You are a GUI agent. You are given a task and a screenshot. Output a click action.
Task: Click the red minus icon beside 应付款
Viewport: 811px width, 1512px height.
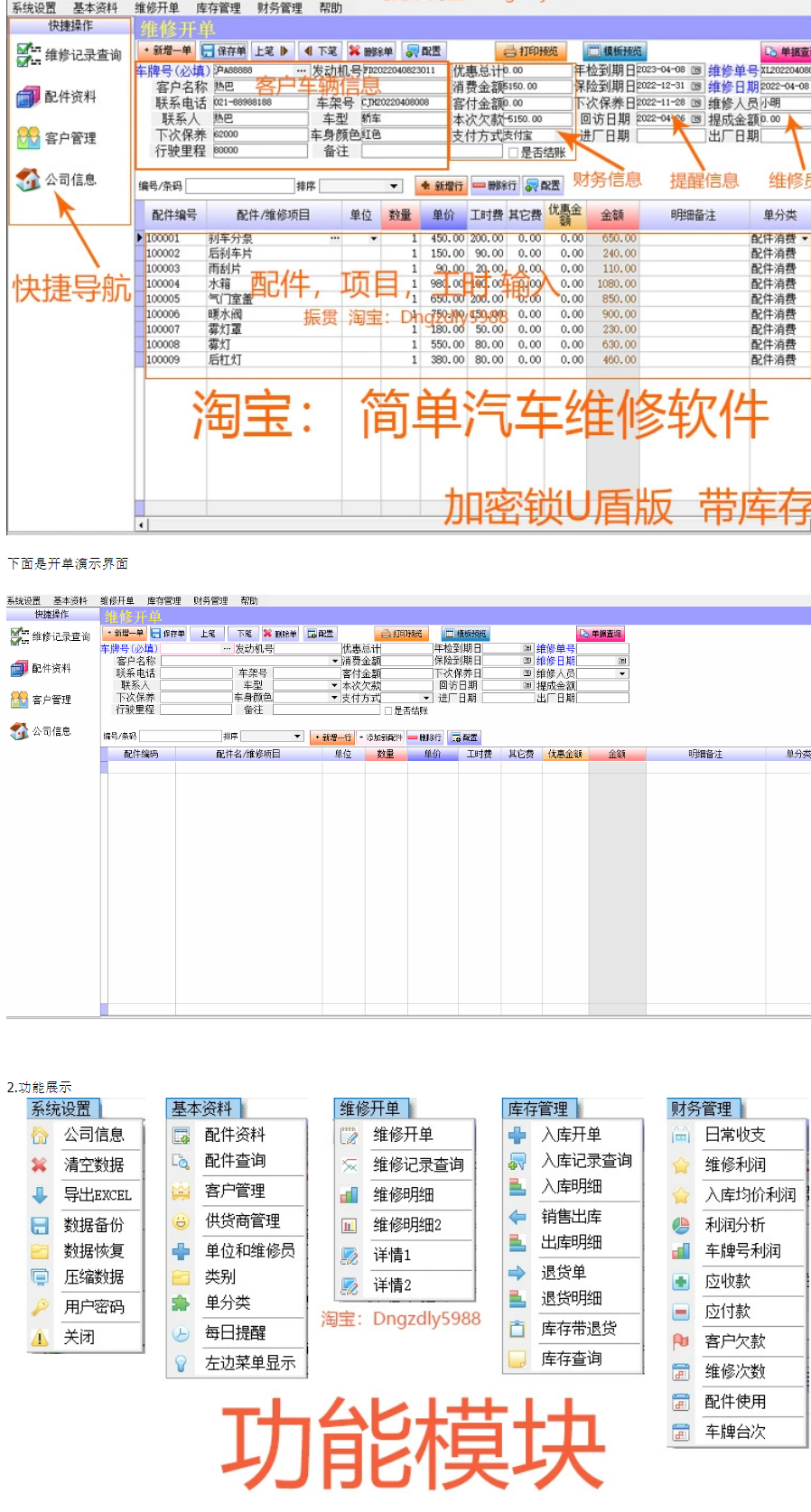point(681,1312)
